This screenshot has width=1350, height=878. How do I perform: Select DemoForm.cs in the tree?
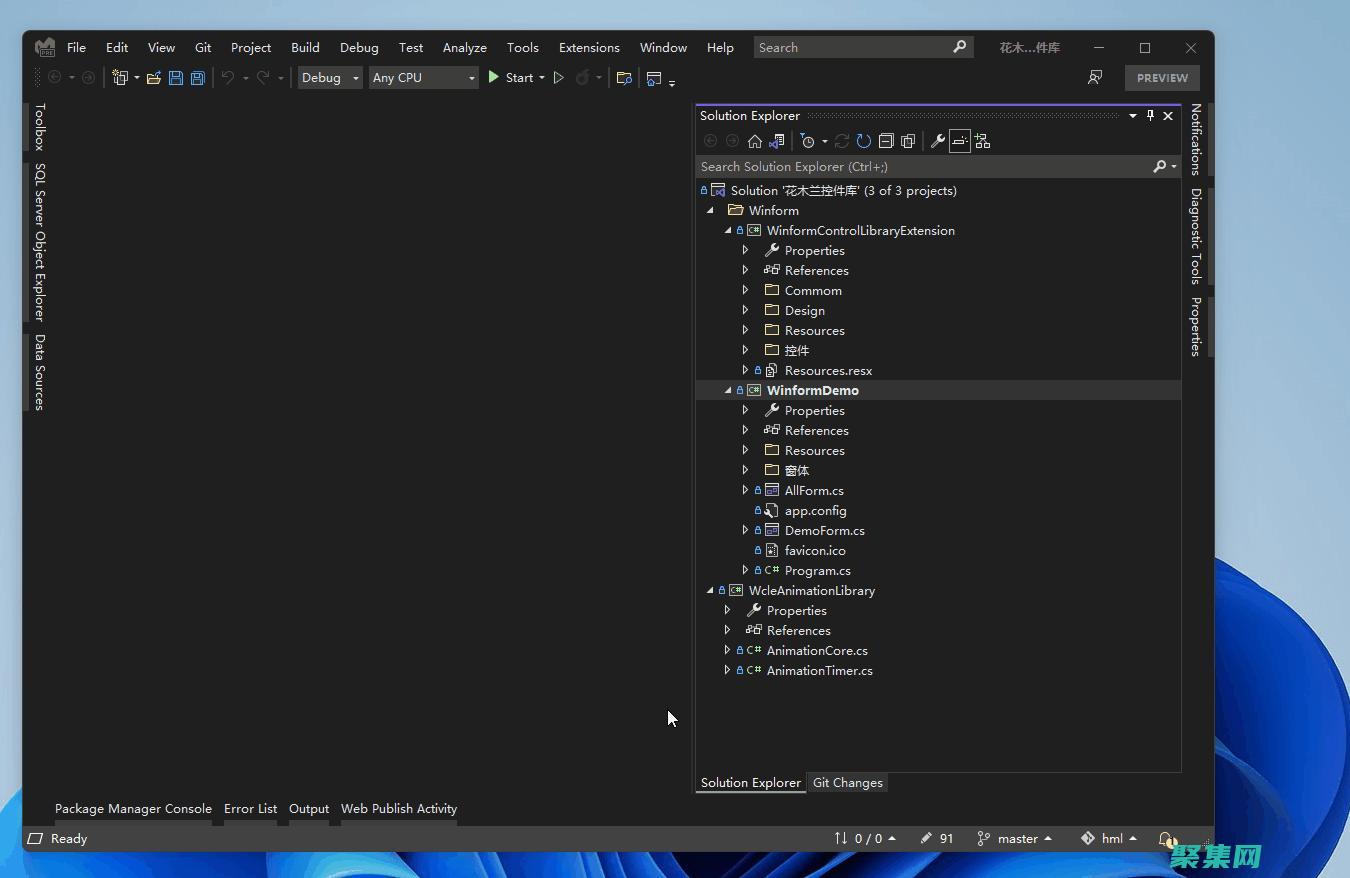824,531
